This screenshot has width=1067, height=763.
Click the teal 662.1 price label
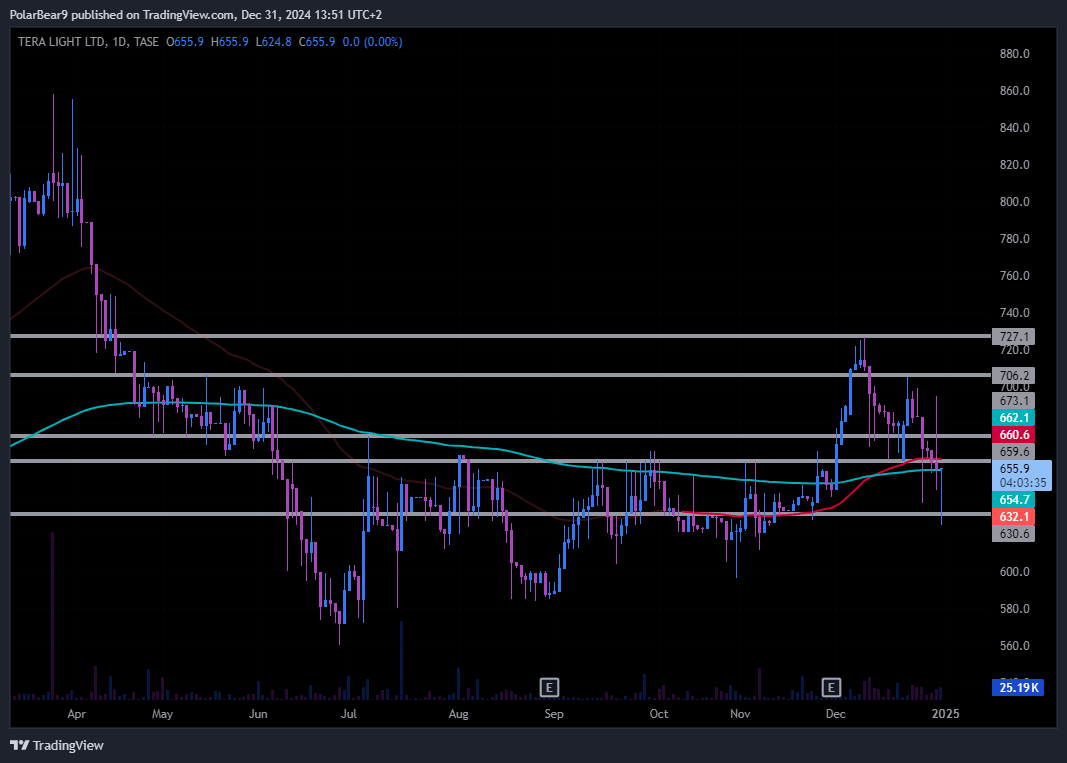click(1013, 418)
